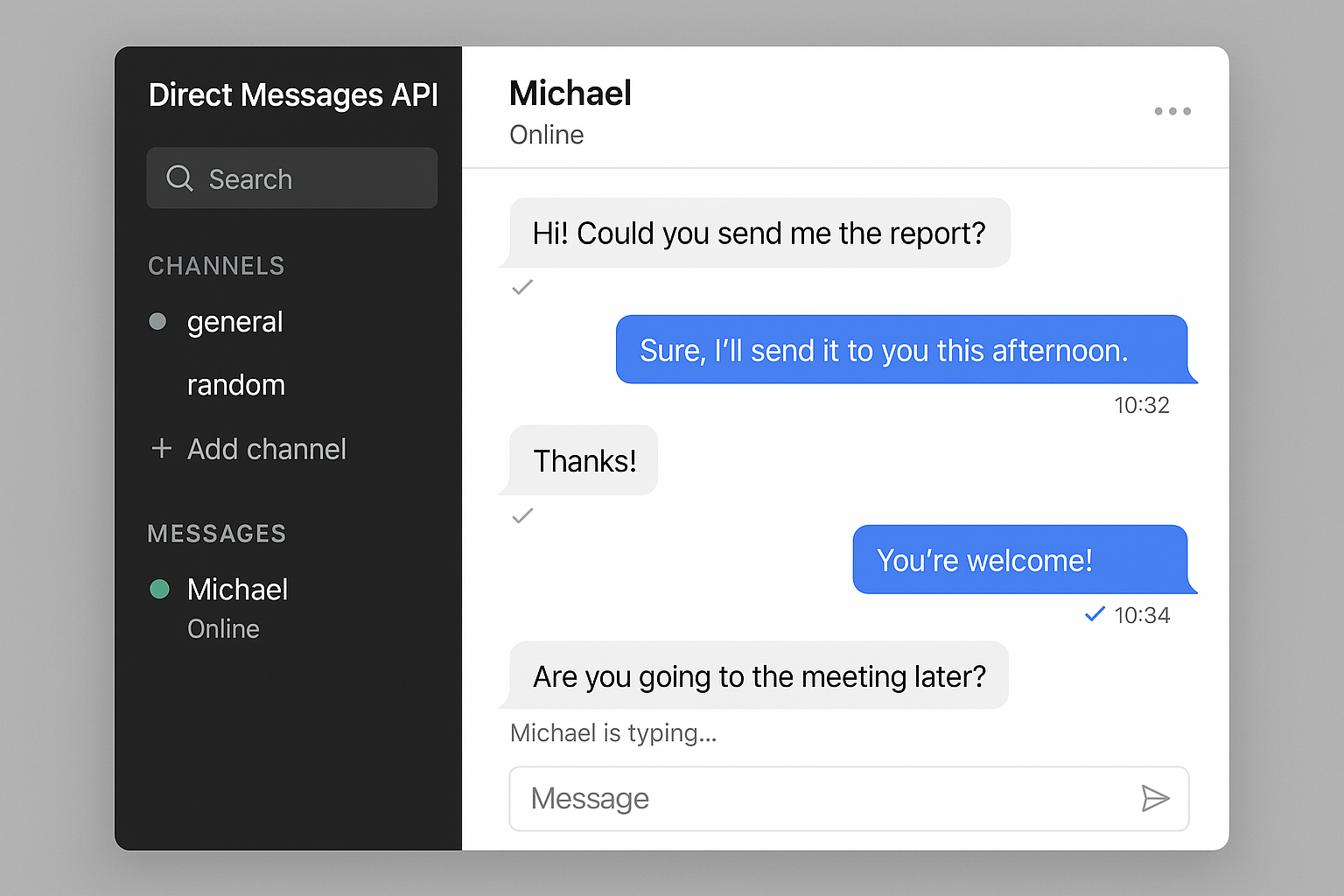Click the plus icon beside Add channel

[161, 449]
